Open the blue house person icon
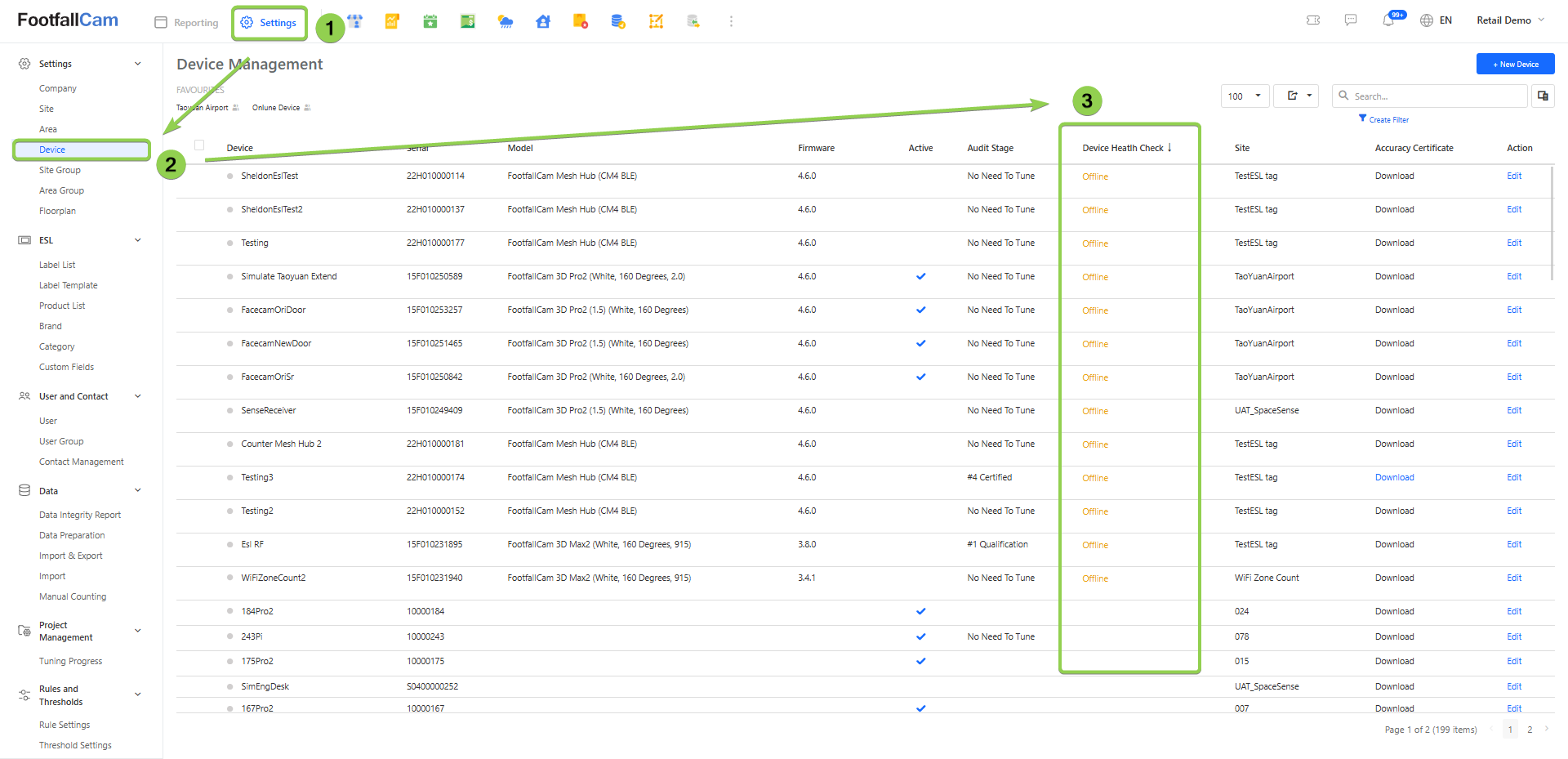The image size is (1568, 759). 543,22
